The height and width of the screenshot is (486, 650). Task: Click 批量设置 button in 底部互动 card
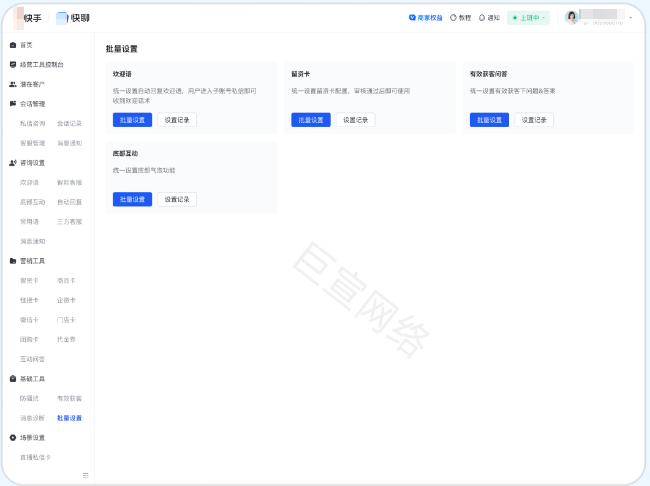pos(132,199)
